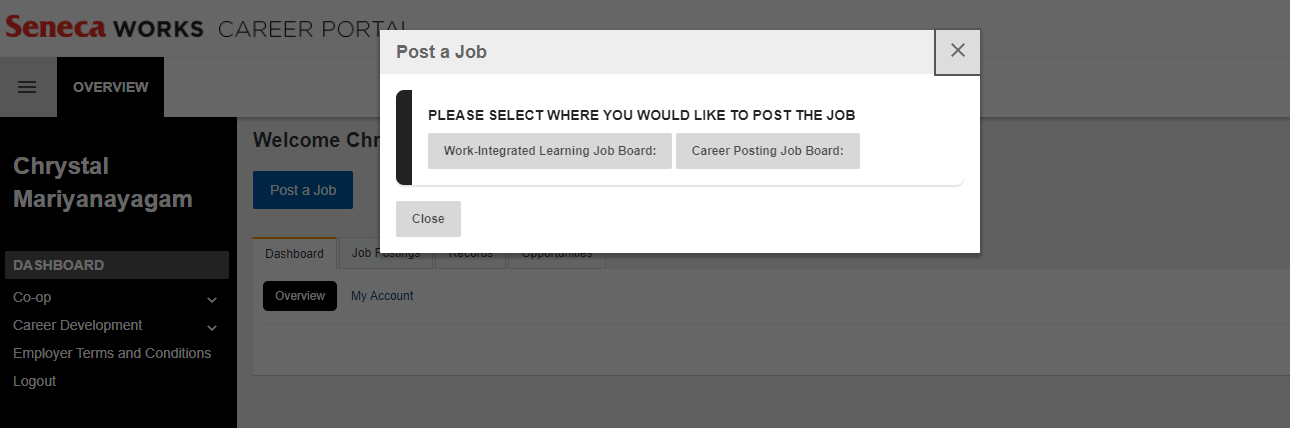This screenshot has height=428, width=1290.
Task: Open DASHBOARD in the sidebar
Action: pos(59,265)
